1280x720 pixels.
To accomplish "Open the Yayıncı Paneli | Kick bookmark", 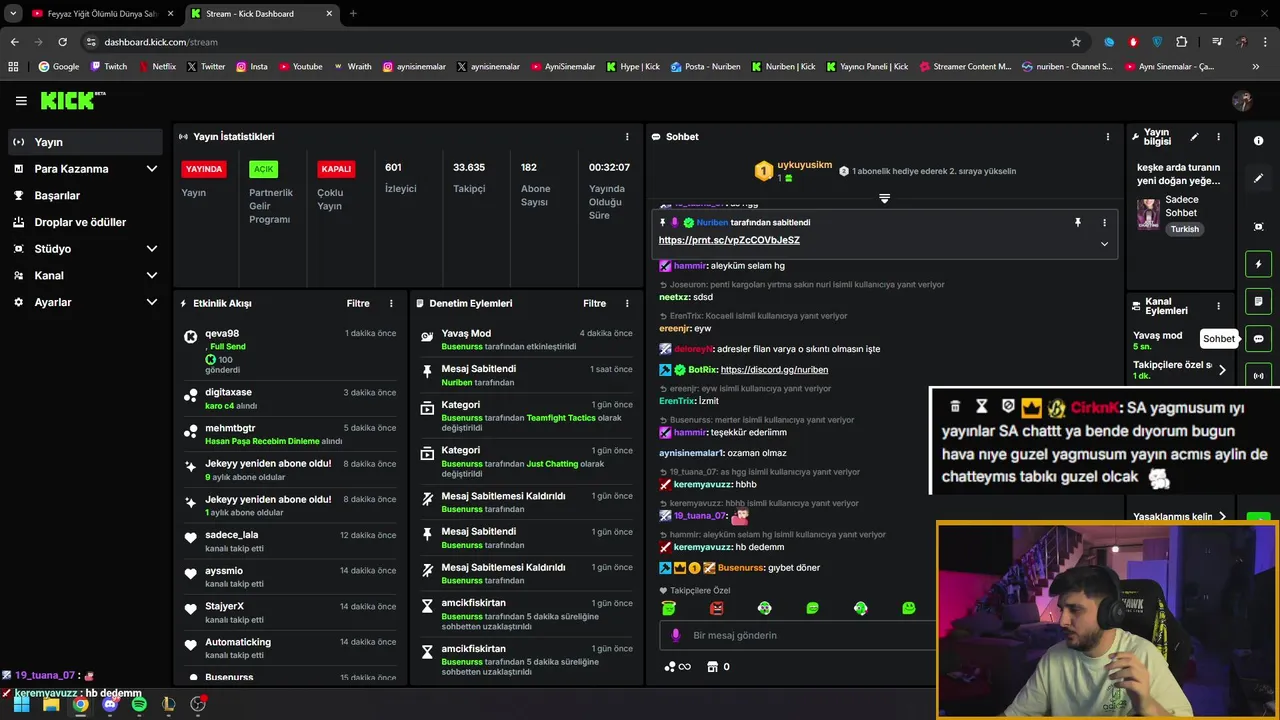I will (866, 67).
